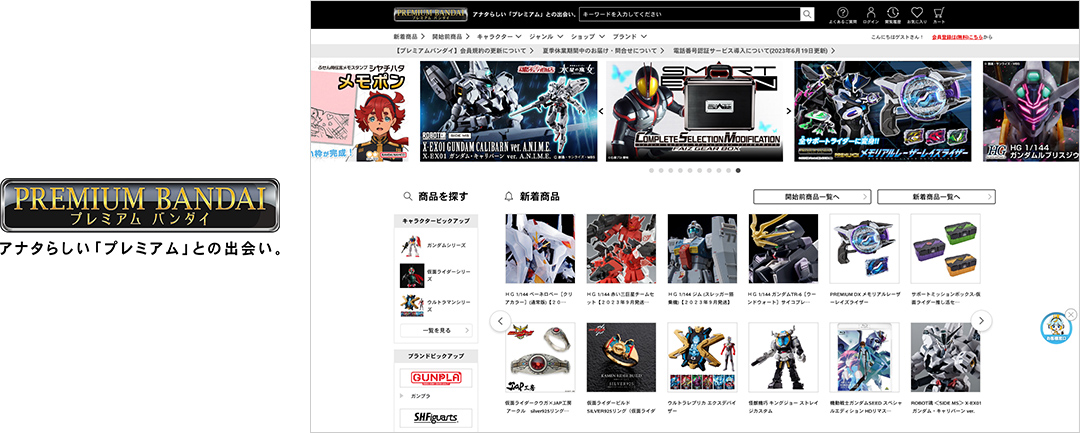Open the メモポン stamp banner
This screenshot has height=433, width=1080.
tap(359, 112)
